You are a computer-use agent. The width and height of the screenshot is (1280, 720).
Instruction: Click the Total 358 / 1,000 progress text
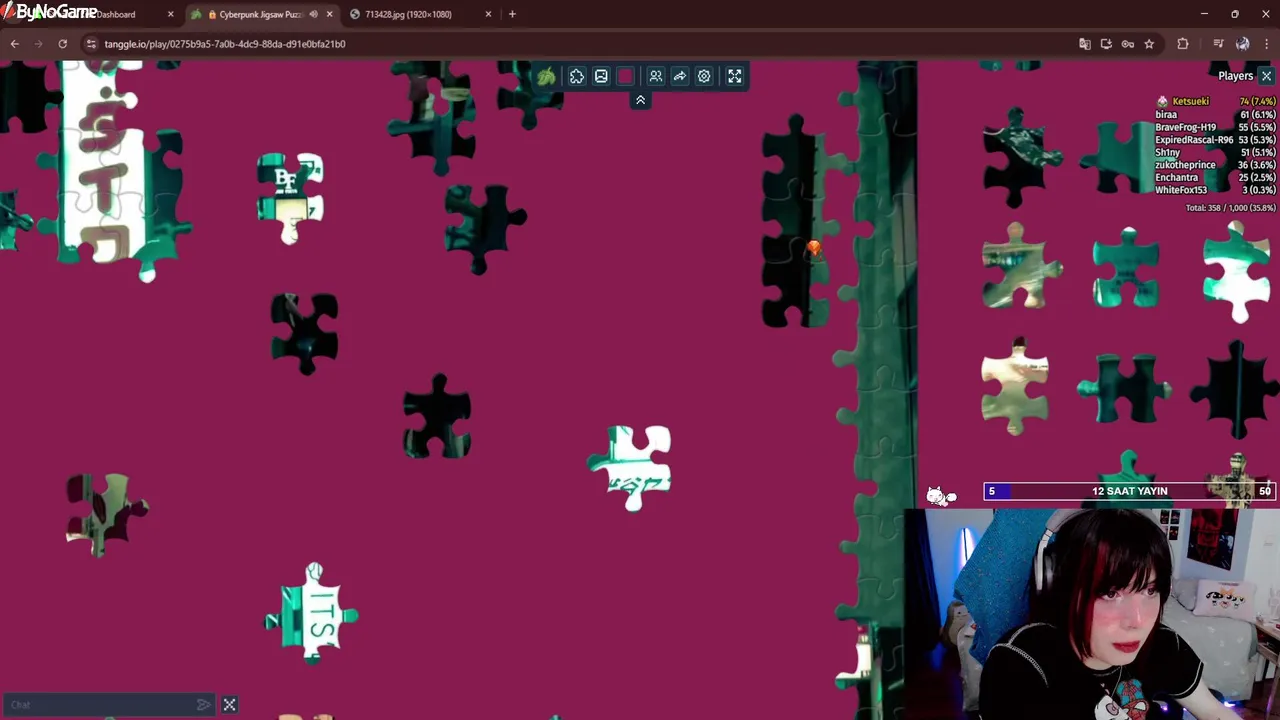[x=1230, y=208]
